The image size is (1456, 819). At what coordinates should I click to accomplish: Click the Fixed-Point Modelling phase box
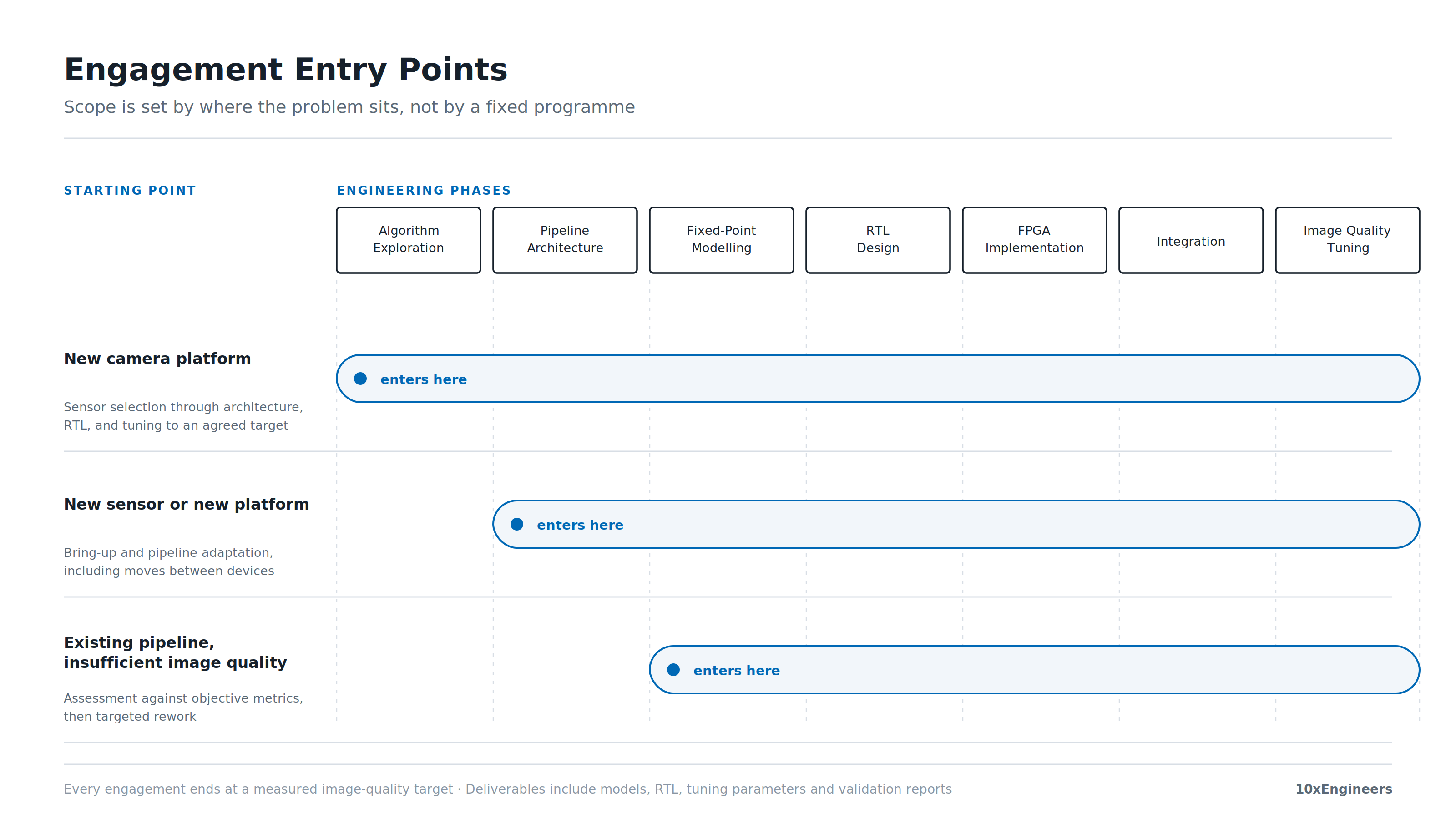tap(721, 240)
